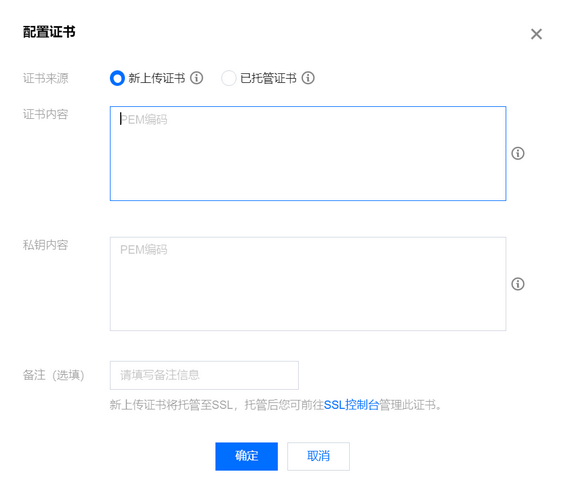
Task: Click info icon beside 已托管证书
Action: (x=308, y=78)
